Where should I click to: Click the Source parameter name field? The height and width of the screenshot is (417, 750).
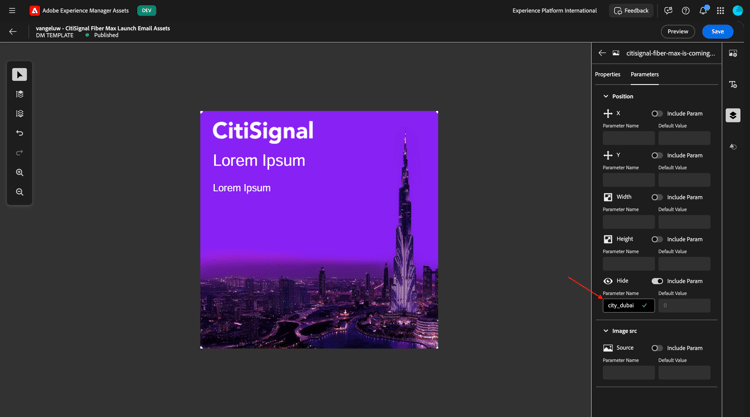[x=629, y=373]
